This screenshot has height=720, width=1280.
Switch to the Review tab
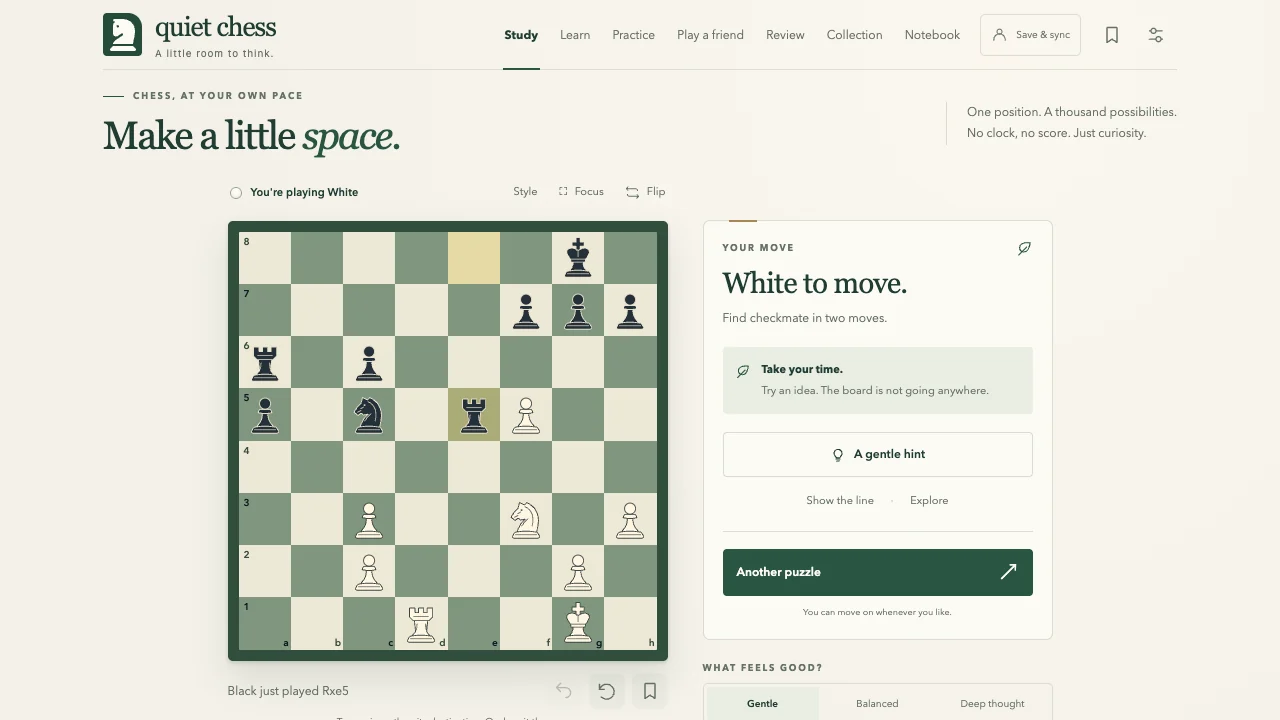pyautogui.click(x=785, y=35)
